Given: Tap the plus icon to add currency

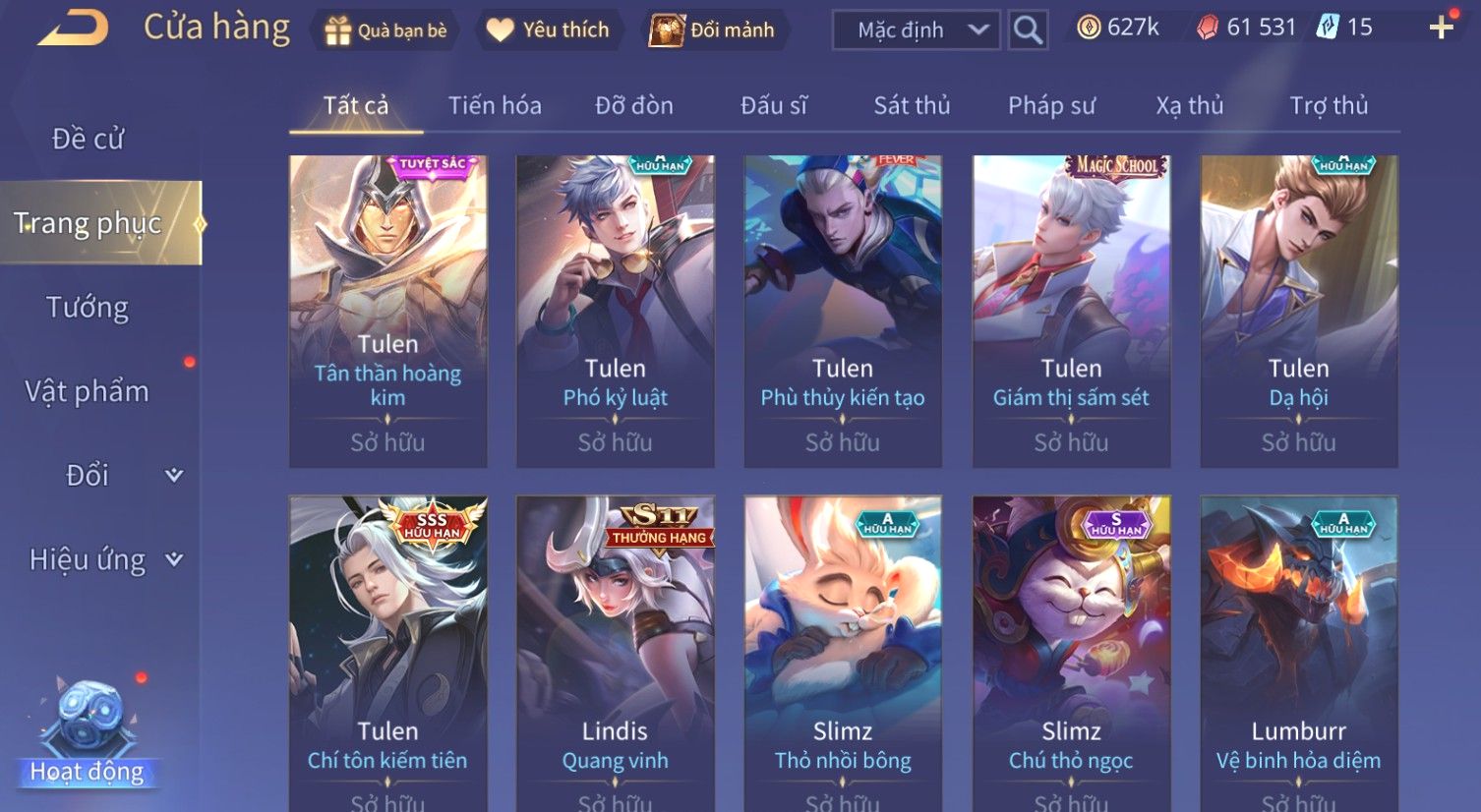Looking at the screenshot, I should tap(1441, 28).
